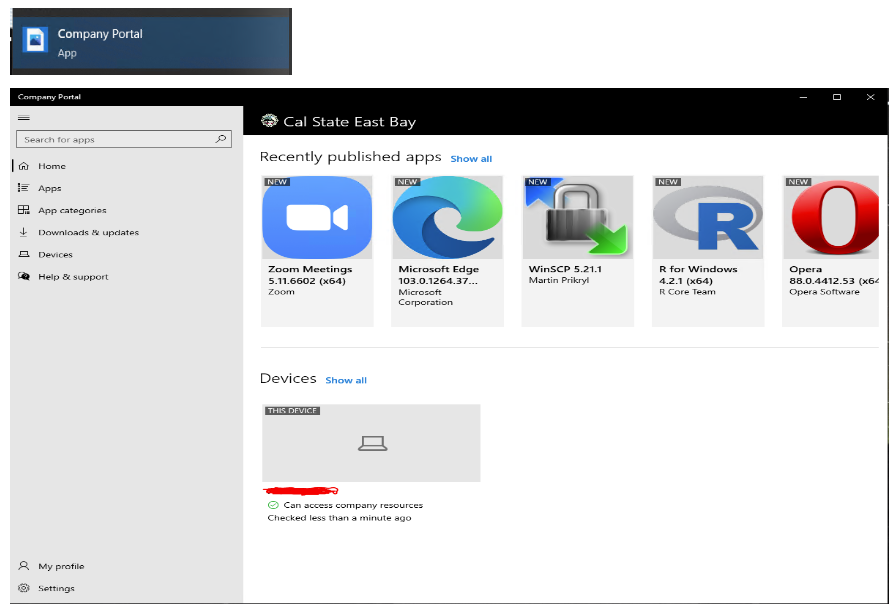The width and height of the screenshot is (890, 604).
Task: Click the My profile person icon
Action: coord(23,566)
